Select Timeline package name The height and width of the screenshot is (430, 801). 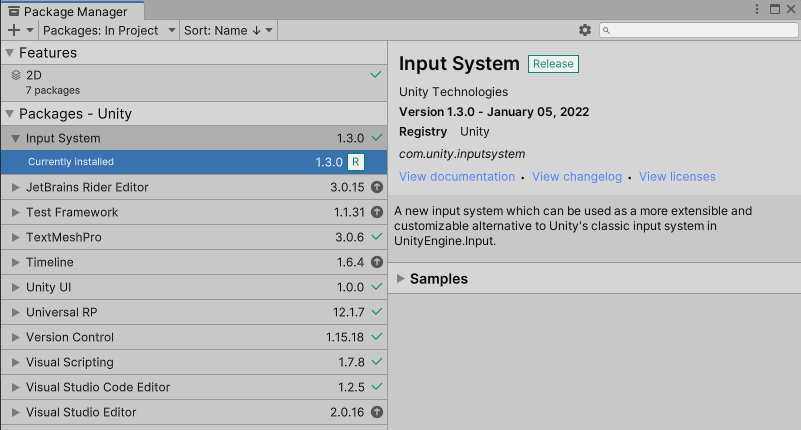click(50, 262)
